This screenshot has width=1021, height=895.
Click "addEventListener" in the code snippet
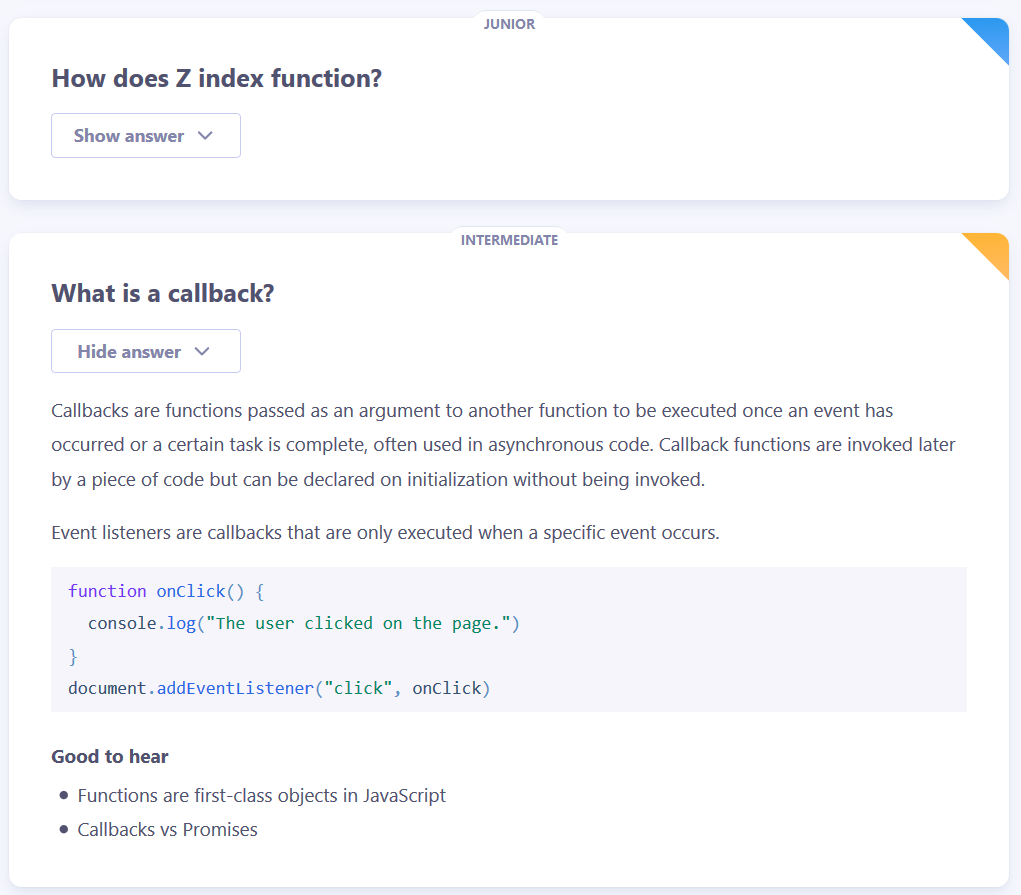click(x=236, y=688)
